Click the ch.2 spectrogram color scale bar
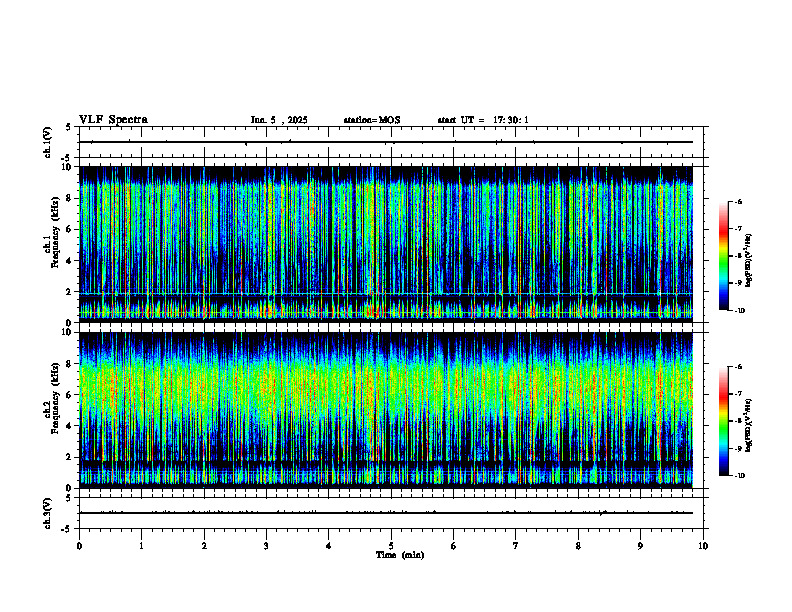The width and height of the screenshot is (792, 612). pyautogui.click(x=723, y=421)
